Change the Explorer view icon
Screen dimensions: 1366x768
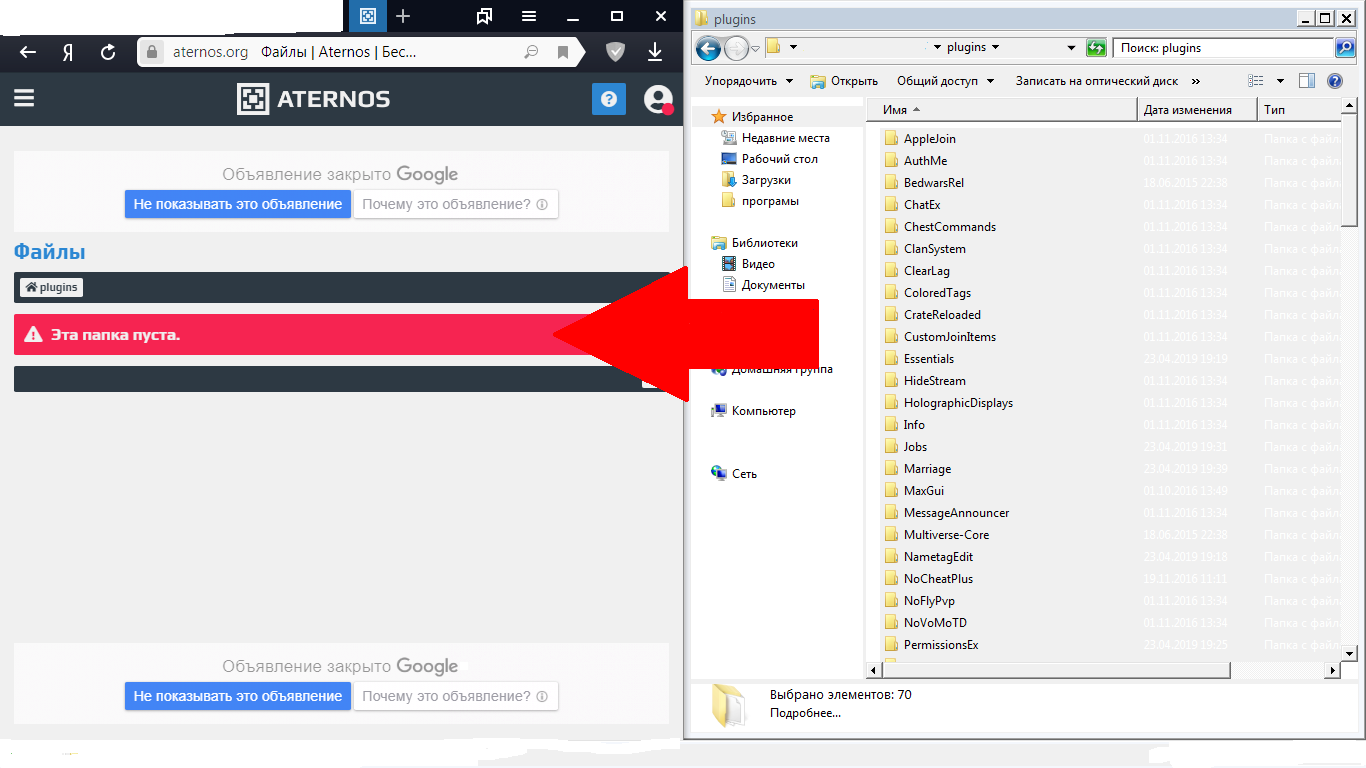point(1256,81)
